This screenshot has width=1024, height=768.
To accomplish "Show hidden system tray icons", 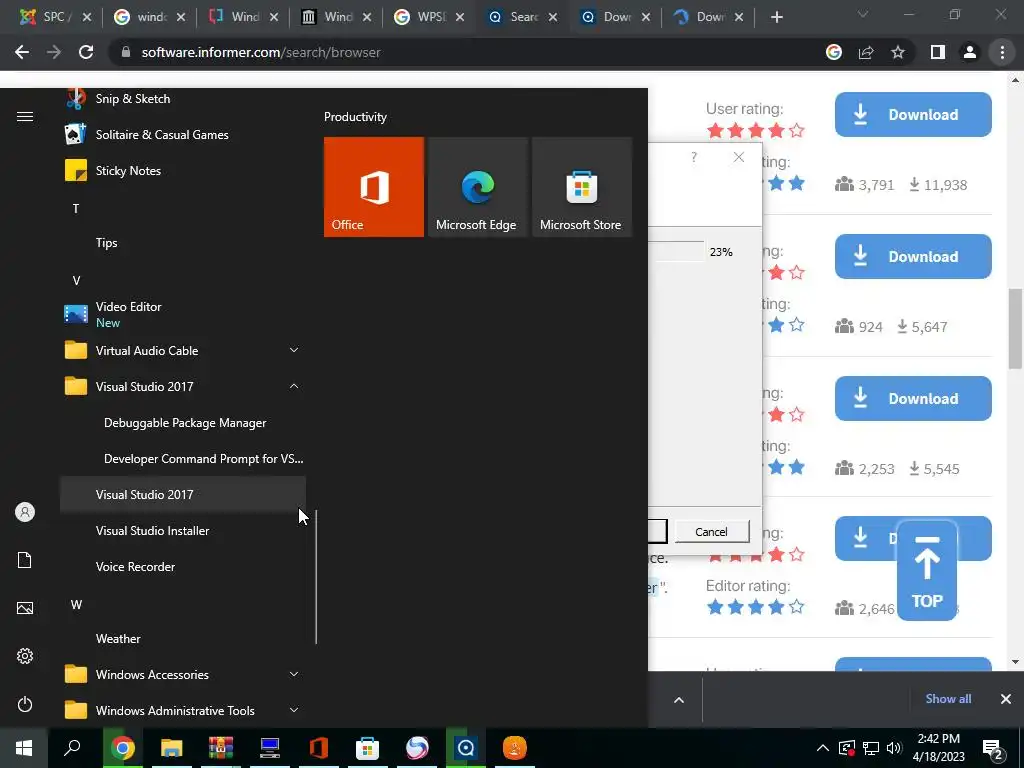I will [x=823, y=748].
